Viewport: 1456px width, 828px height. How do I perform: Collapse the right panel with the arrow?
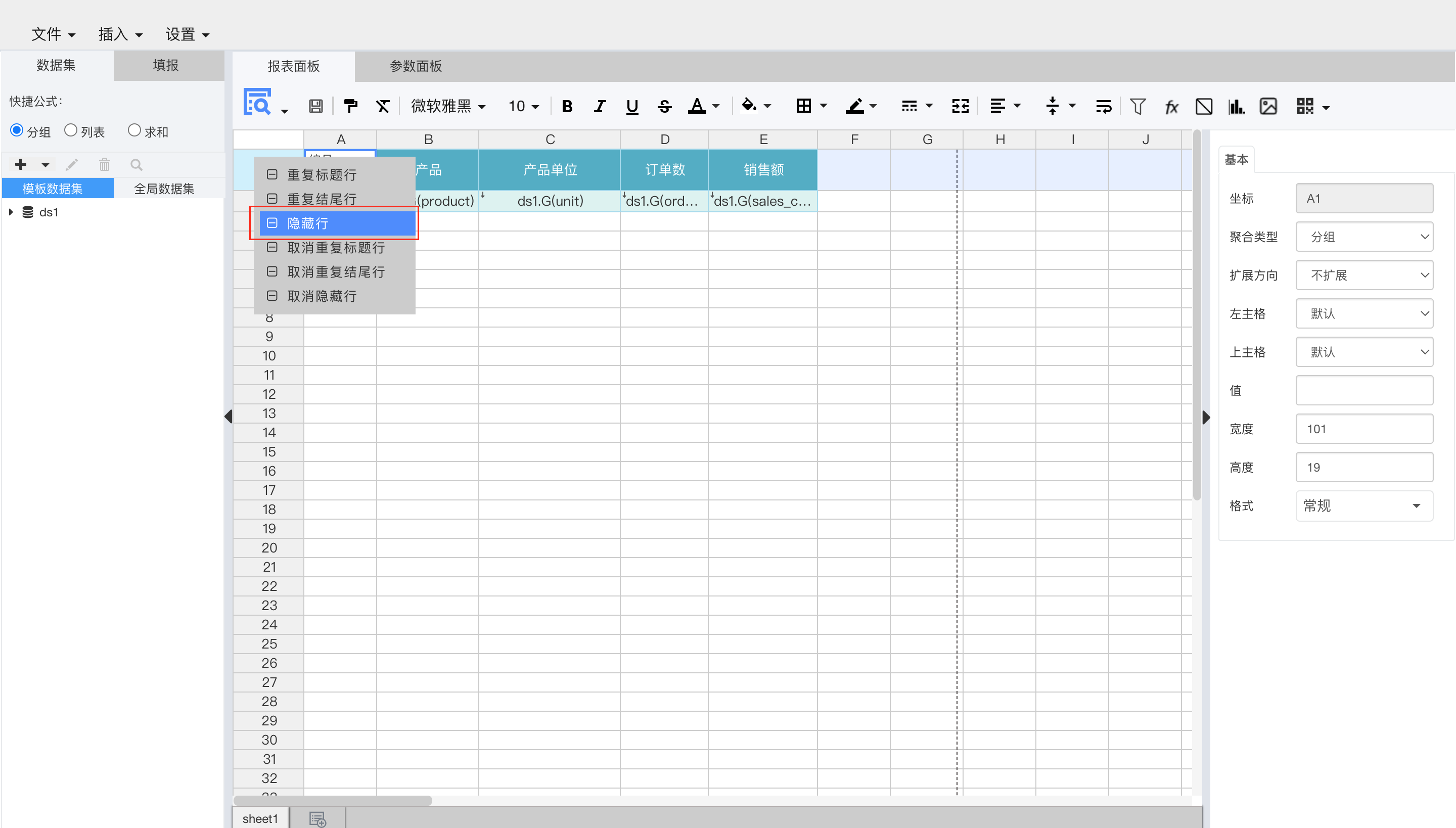coord(1205,418)
